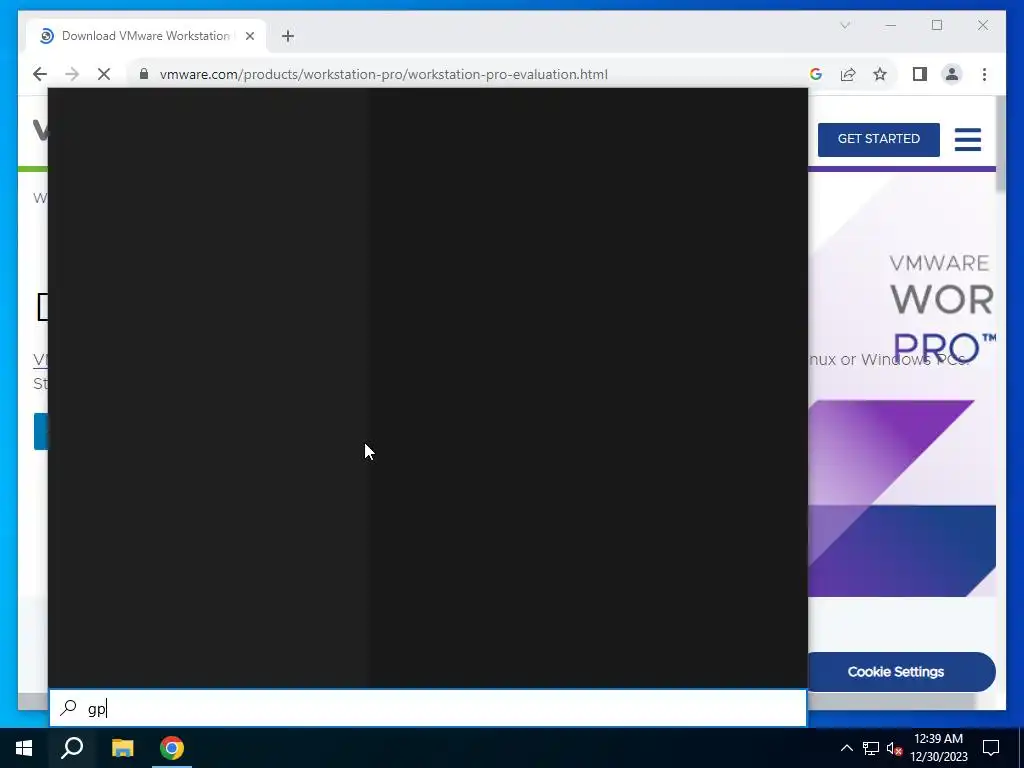Click the Google icon in the address bar
Image resolution: width=1024 pixels, height=768 pixels.
point(816,74)
